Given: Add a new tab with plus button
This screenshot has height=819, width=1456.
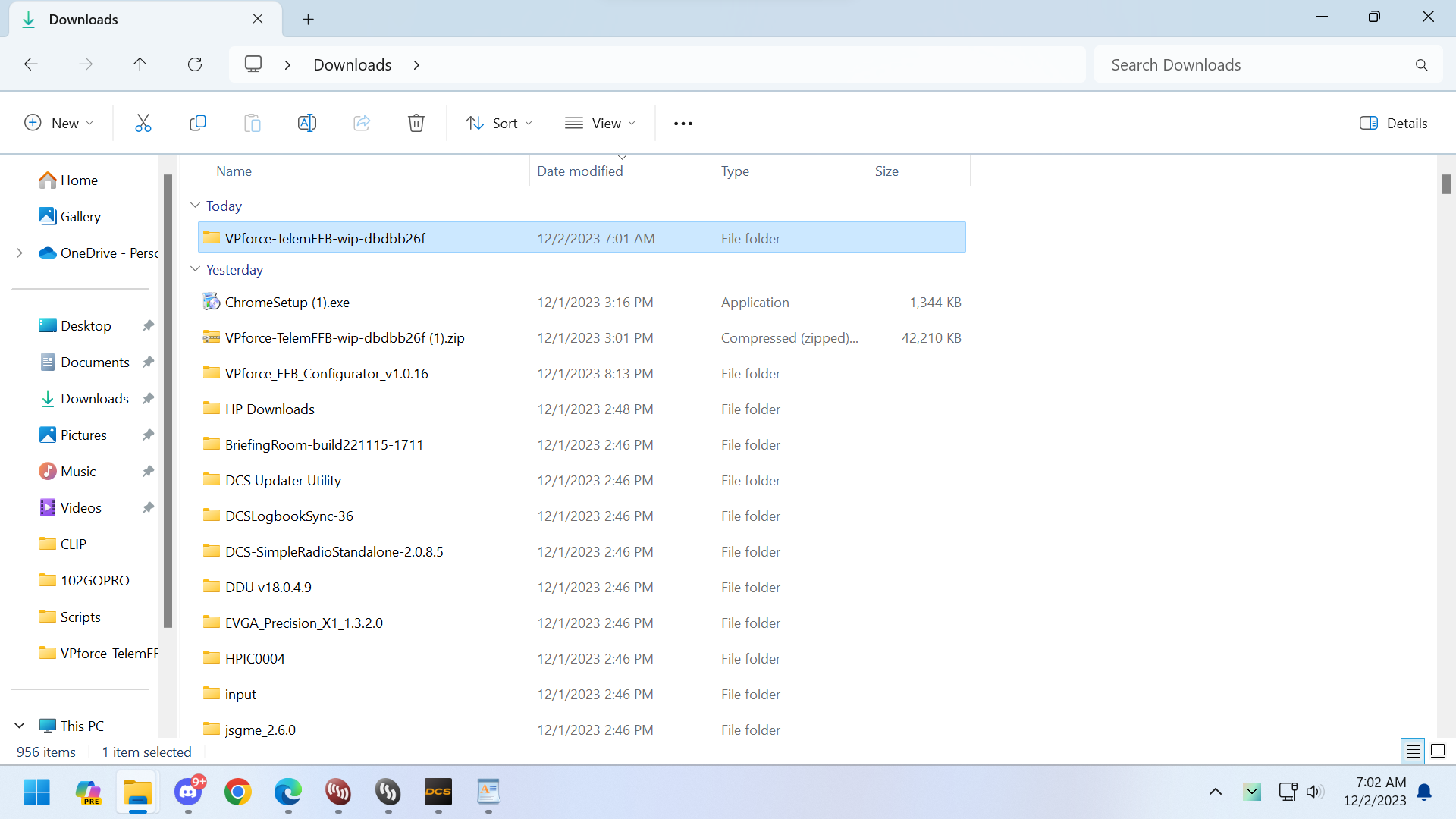Looking at the screenshot, I should [x=308, y=19].
